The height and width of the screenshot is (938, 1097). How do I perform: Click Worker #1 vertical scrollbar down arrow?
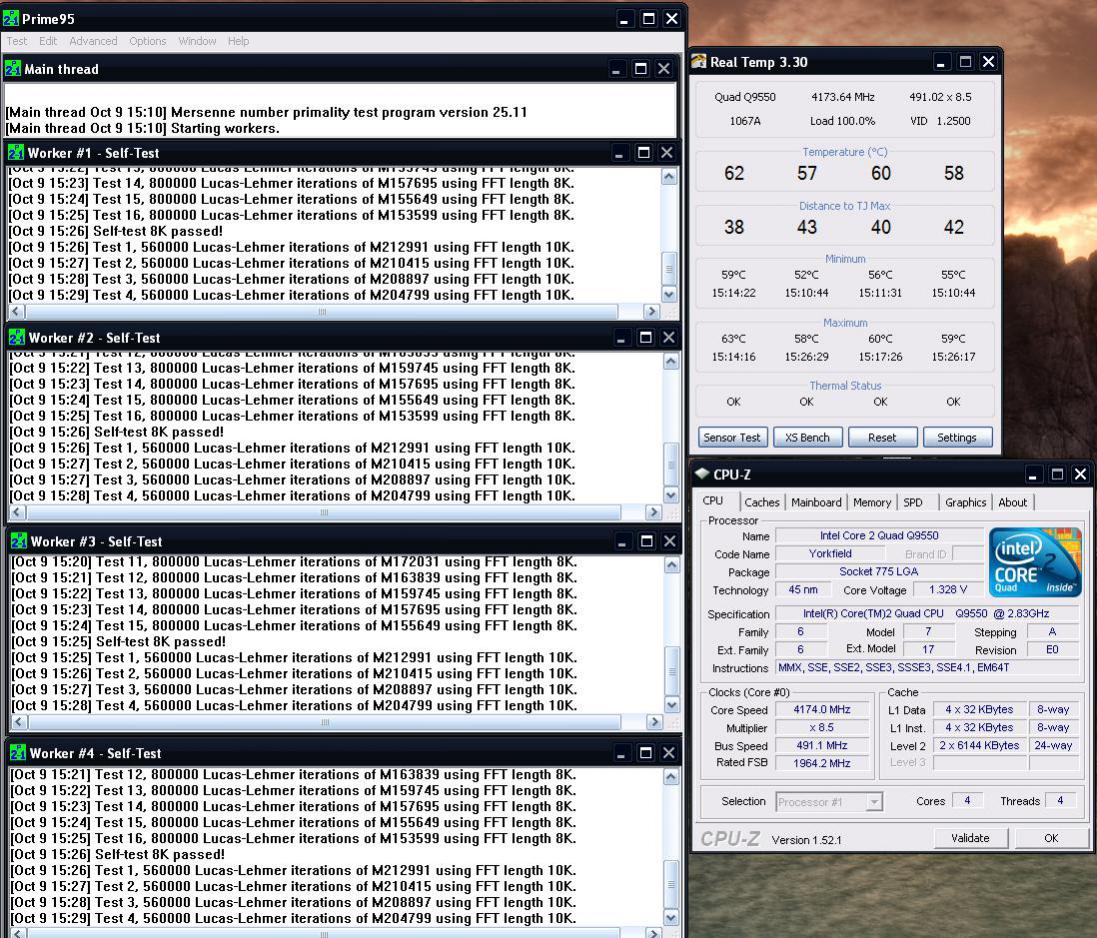[x=669, y=294]
